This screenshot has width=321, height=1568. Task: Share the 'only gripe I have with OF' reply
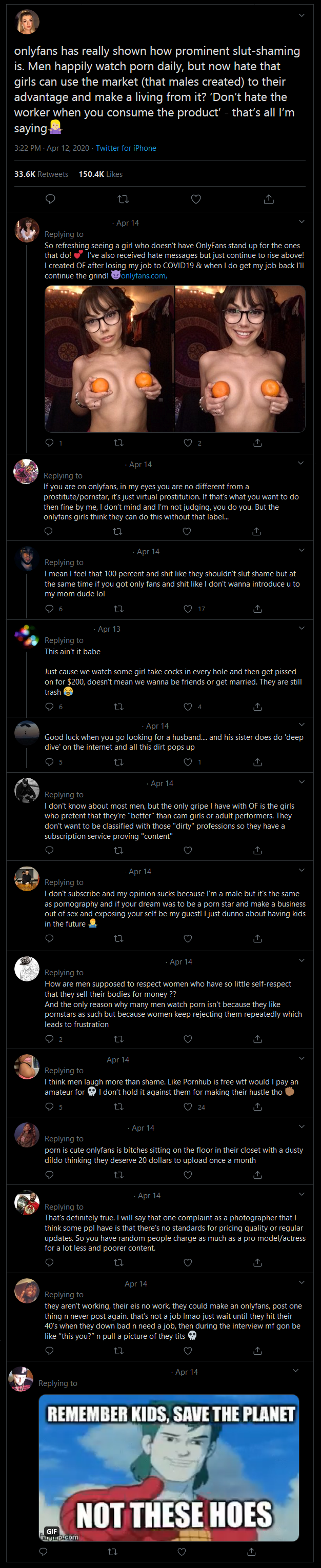click(x=257, y=850)
